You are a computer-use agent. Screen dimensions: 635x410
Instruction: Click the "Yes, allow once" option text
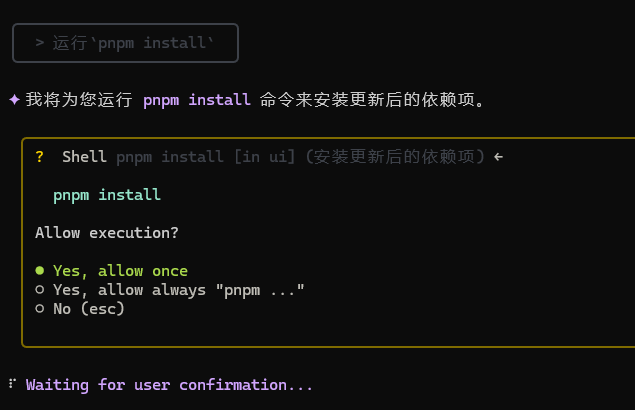[x=120, y=271]
